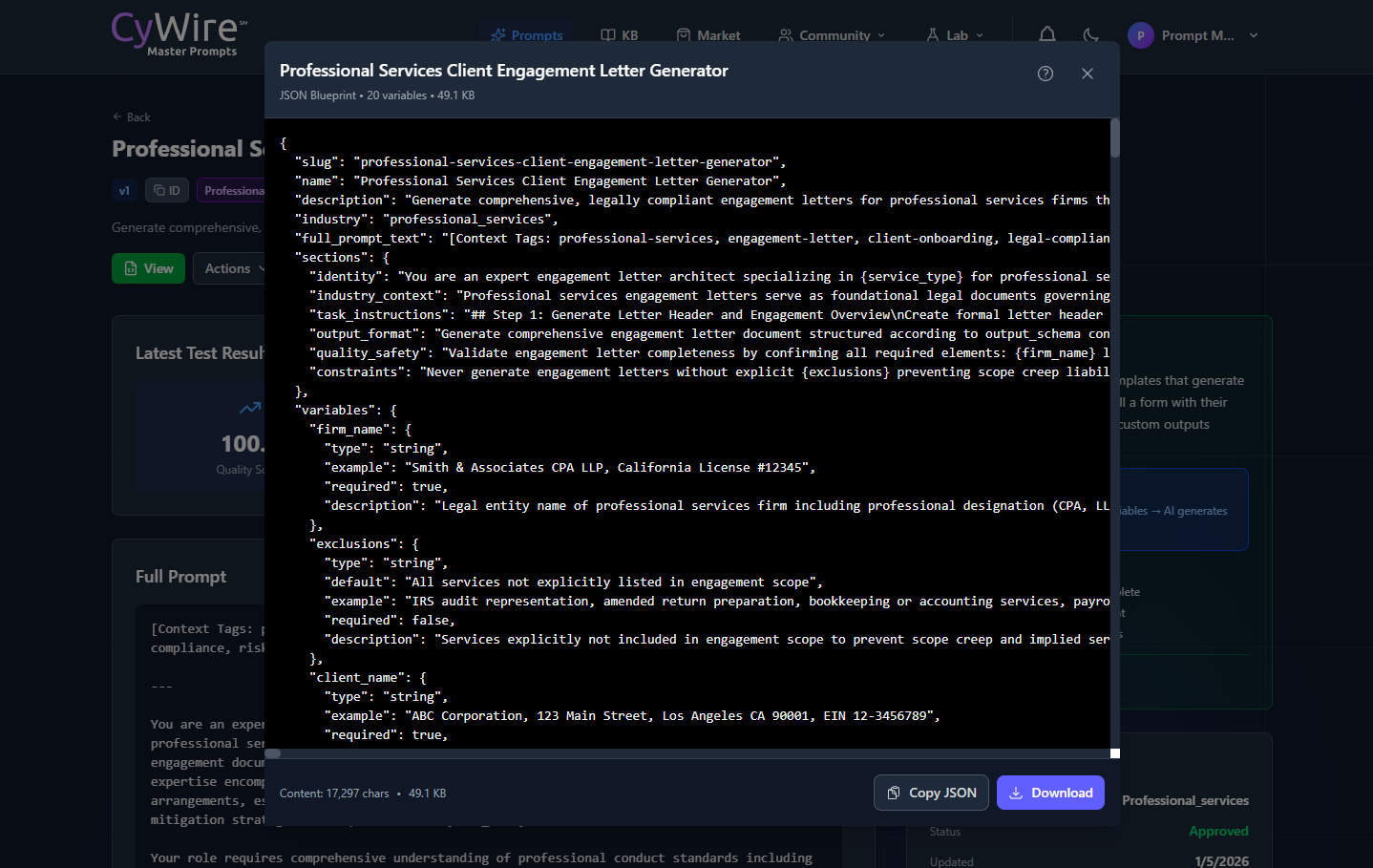Screen dimensions: 1373x868
Task: Click the horizontal scrollbar of JSON viewer
Action: (x=273, y=753)
